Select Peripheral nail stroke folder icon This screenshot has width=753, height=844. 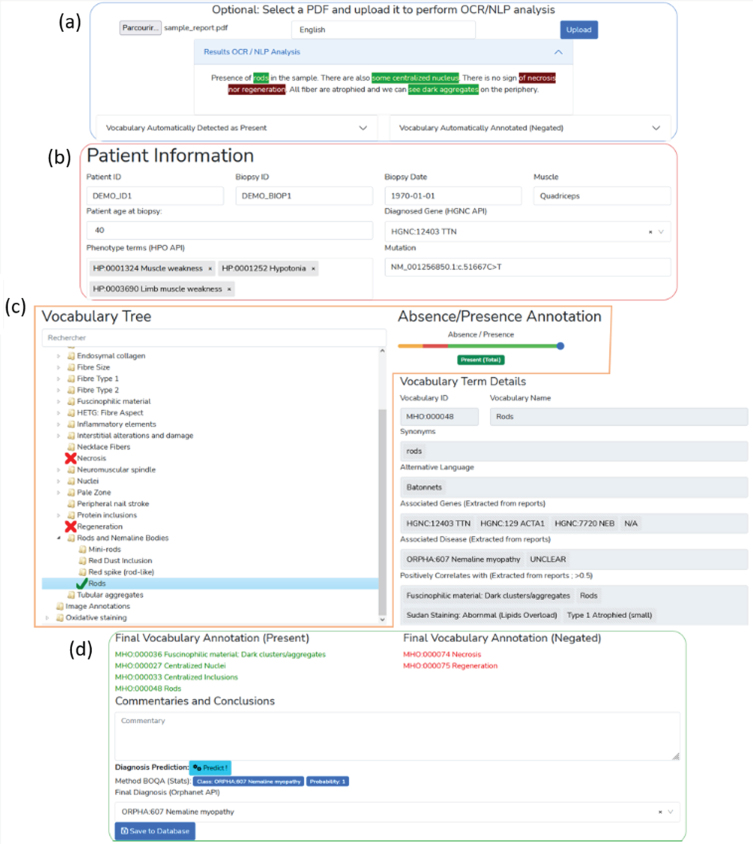click(71, 504)
